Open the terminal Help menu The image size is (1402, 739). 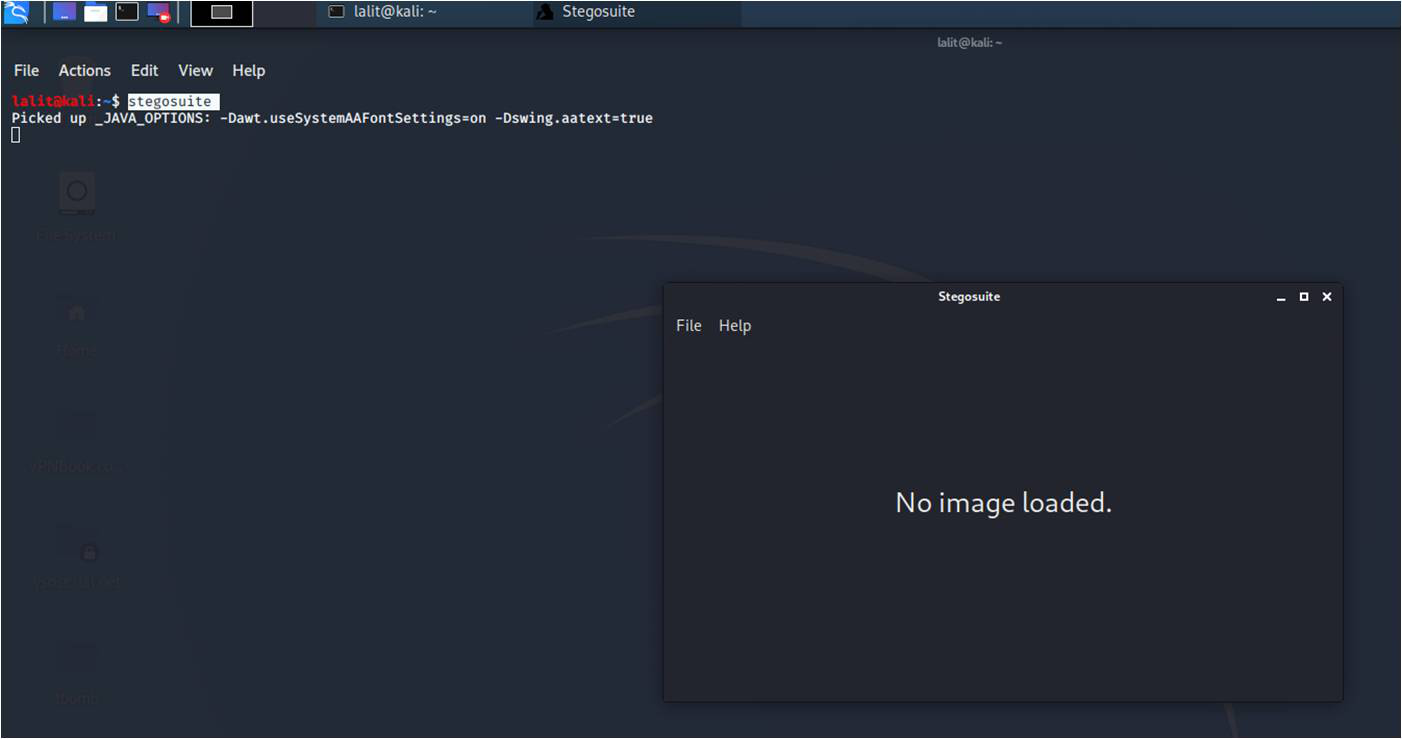click(249, 70)
